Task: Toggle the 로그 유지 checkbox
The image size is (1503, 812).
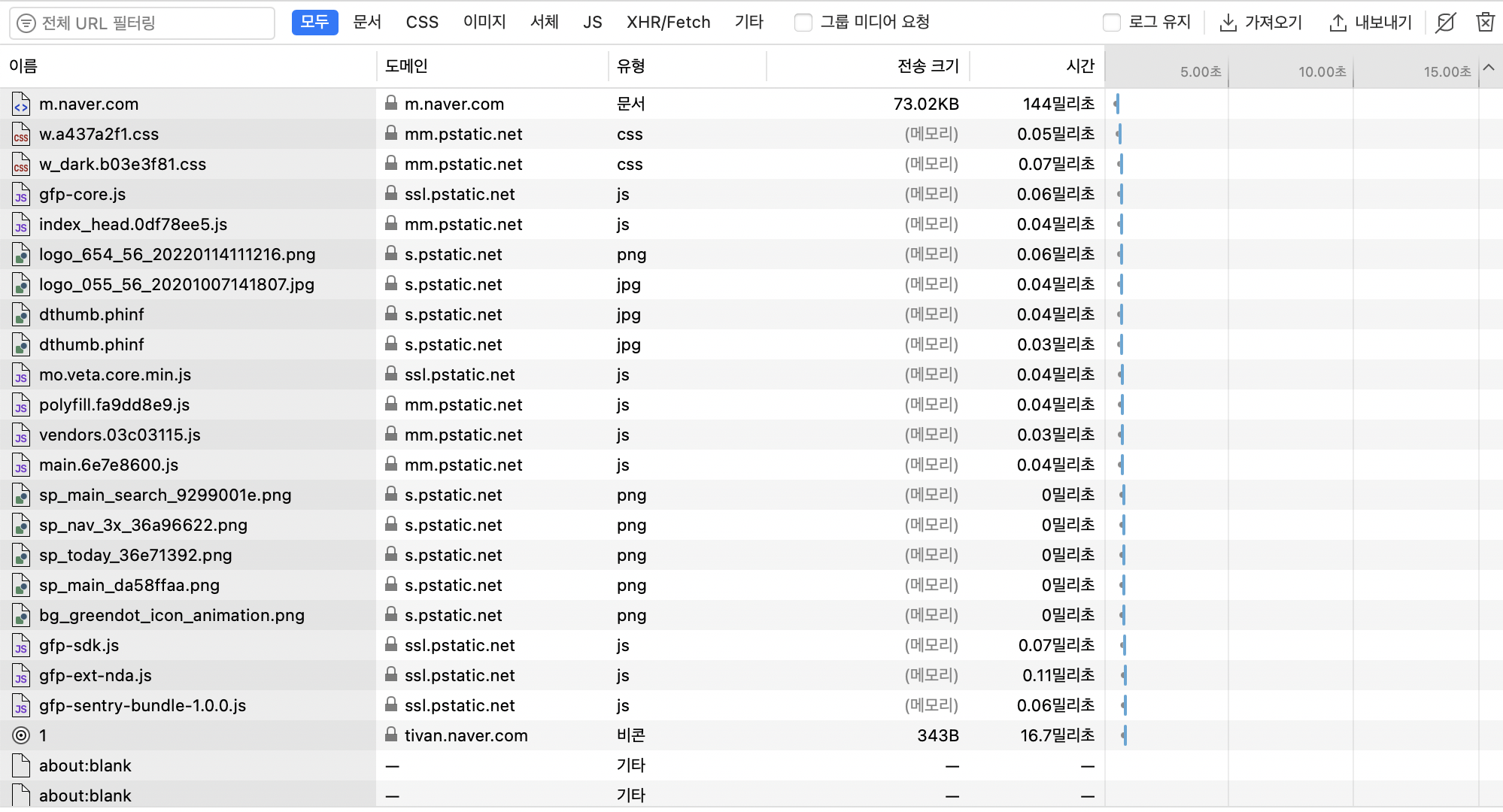Action: 1111,23
